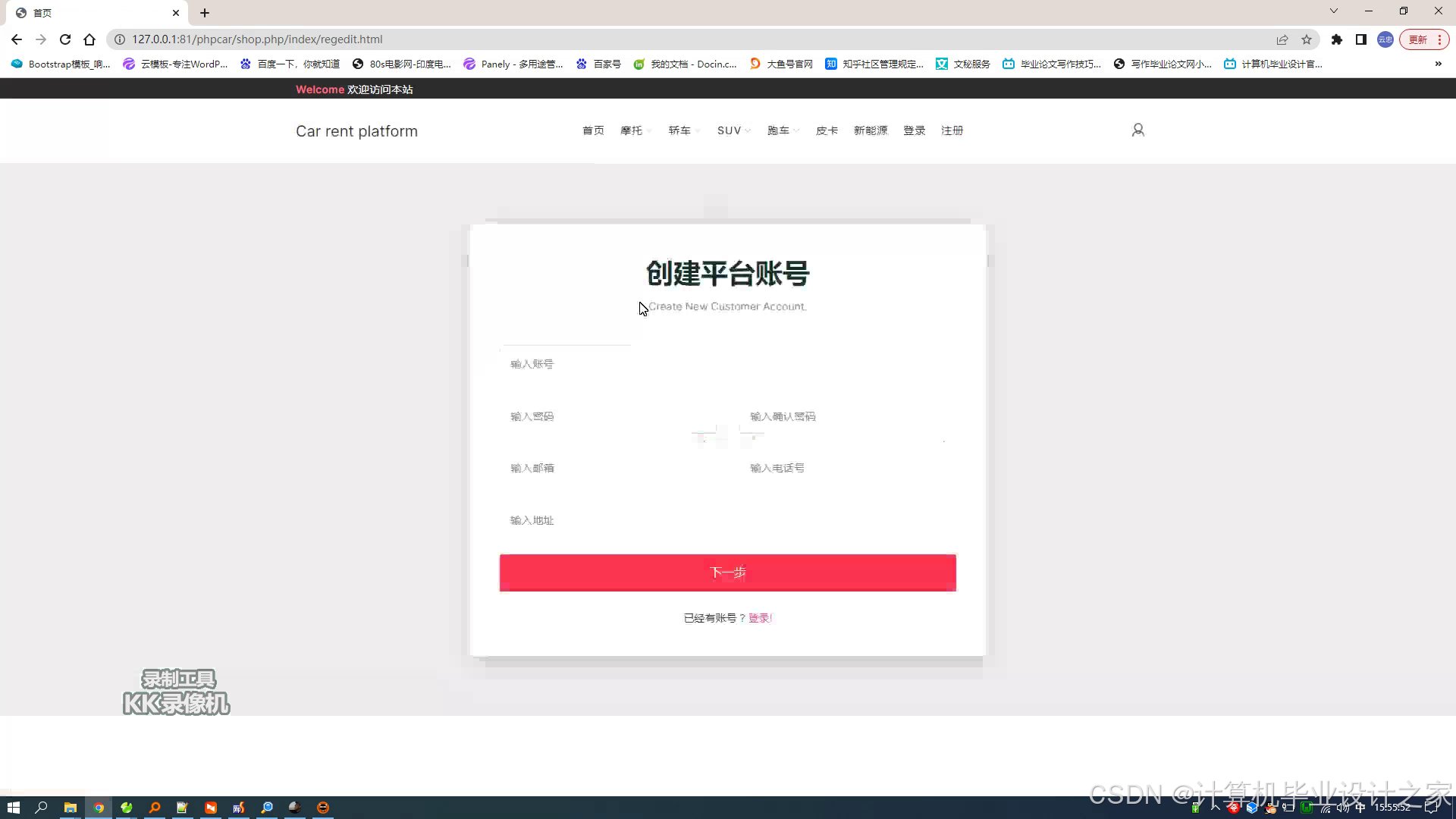Open File Explorer from taskbar

pyautogui.click(x=70, y=808)
